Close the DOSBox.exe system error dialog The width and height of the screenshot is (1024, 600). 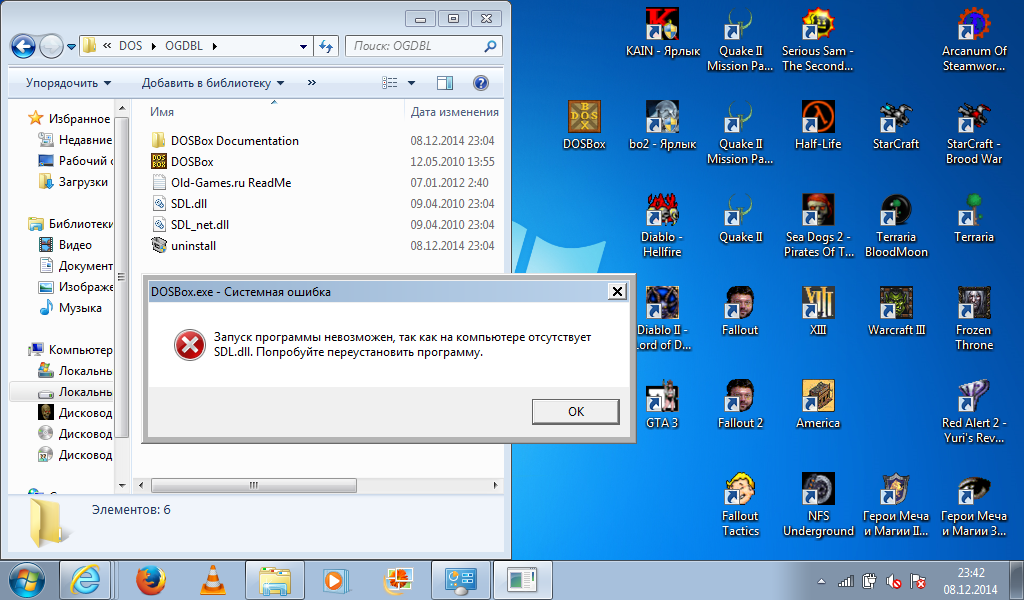pos(617,291)
